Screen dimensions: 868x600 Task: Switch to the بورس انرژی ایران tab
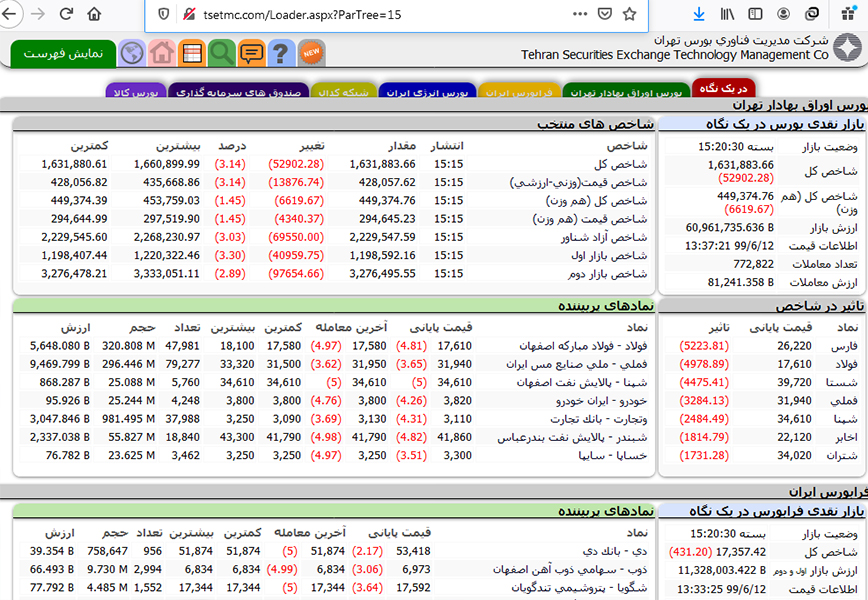[x=427, y=91]
